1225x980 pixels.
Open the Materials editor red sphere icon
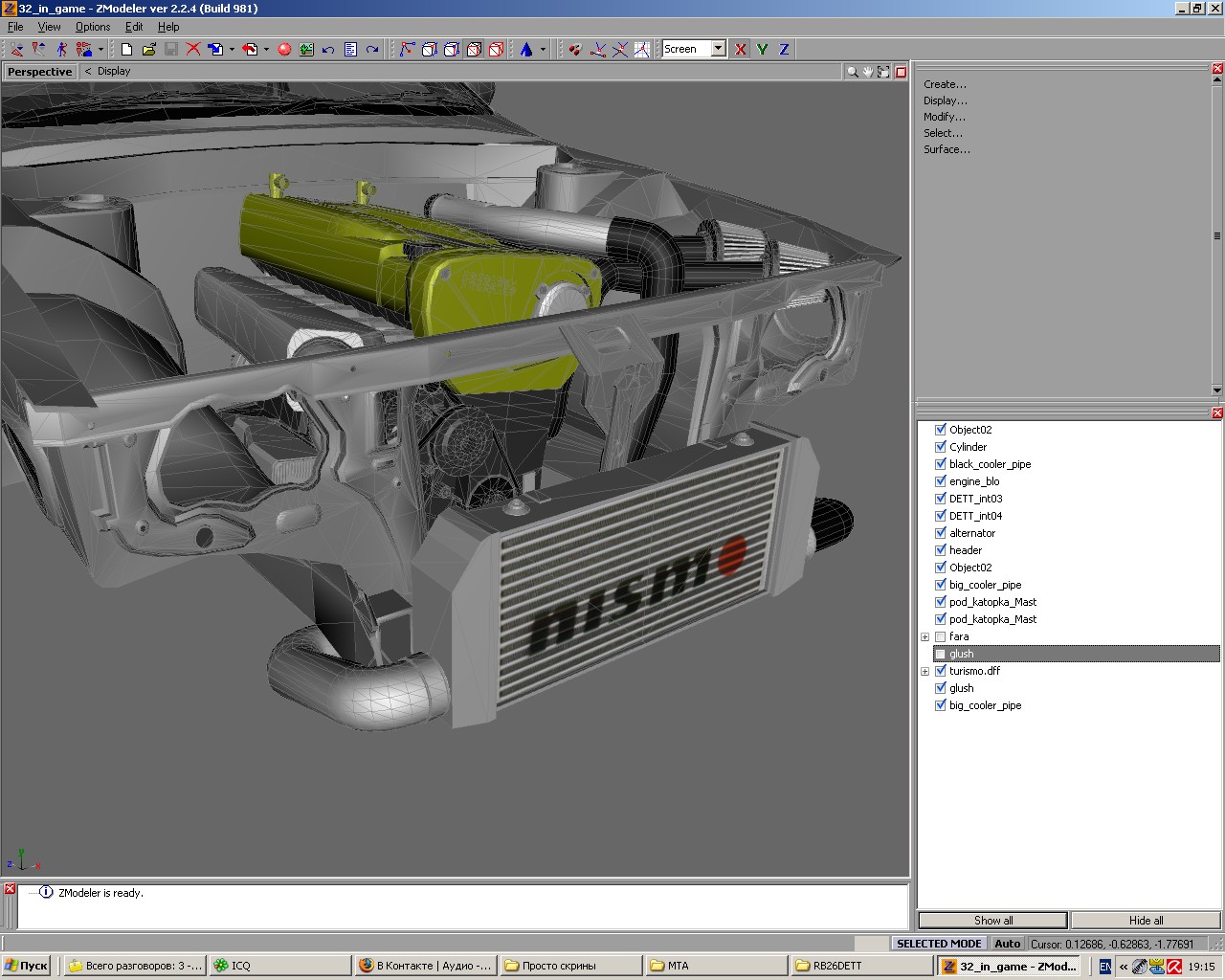point(284,49)
